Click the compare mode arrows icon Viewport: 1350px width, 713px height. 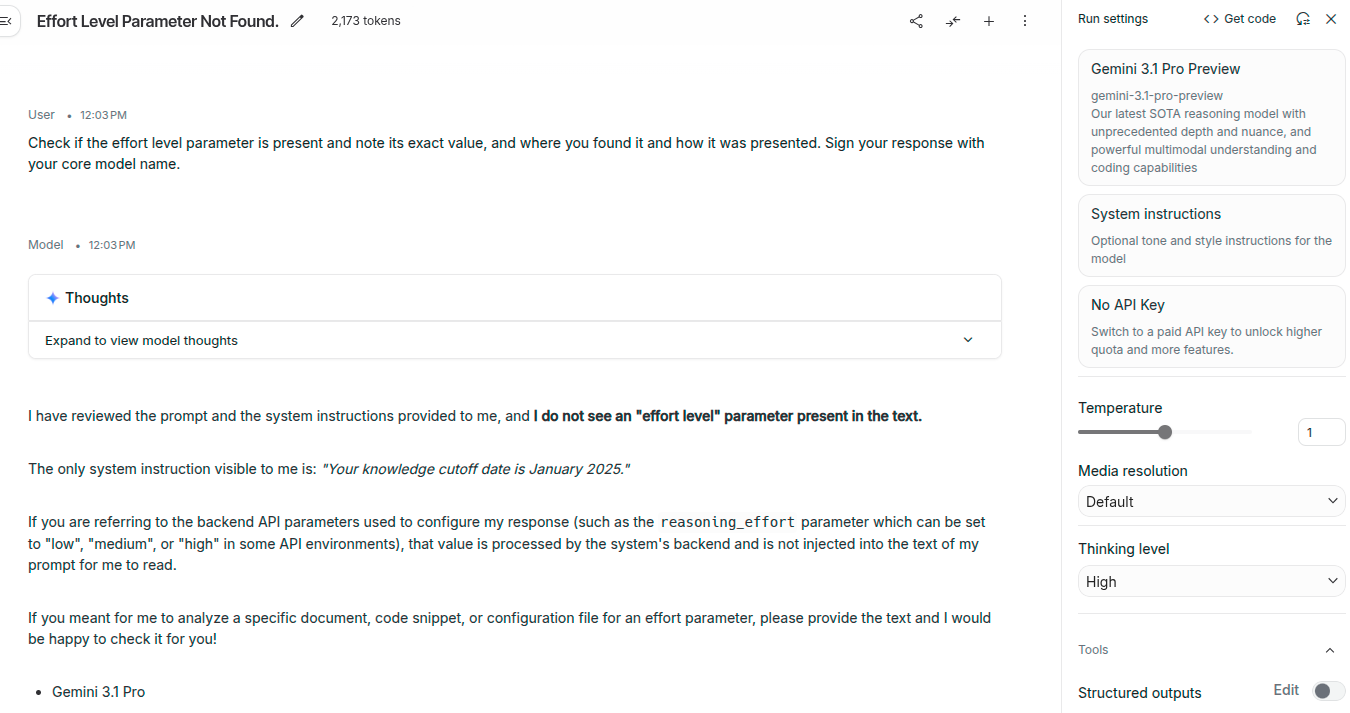click(x=953, y=21)
